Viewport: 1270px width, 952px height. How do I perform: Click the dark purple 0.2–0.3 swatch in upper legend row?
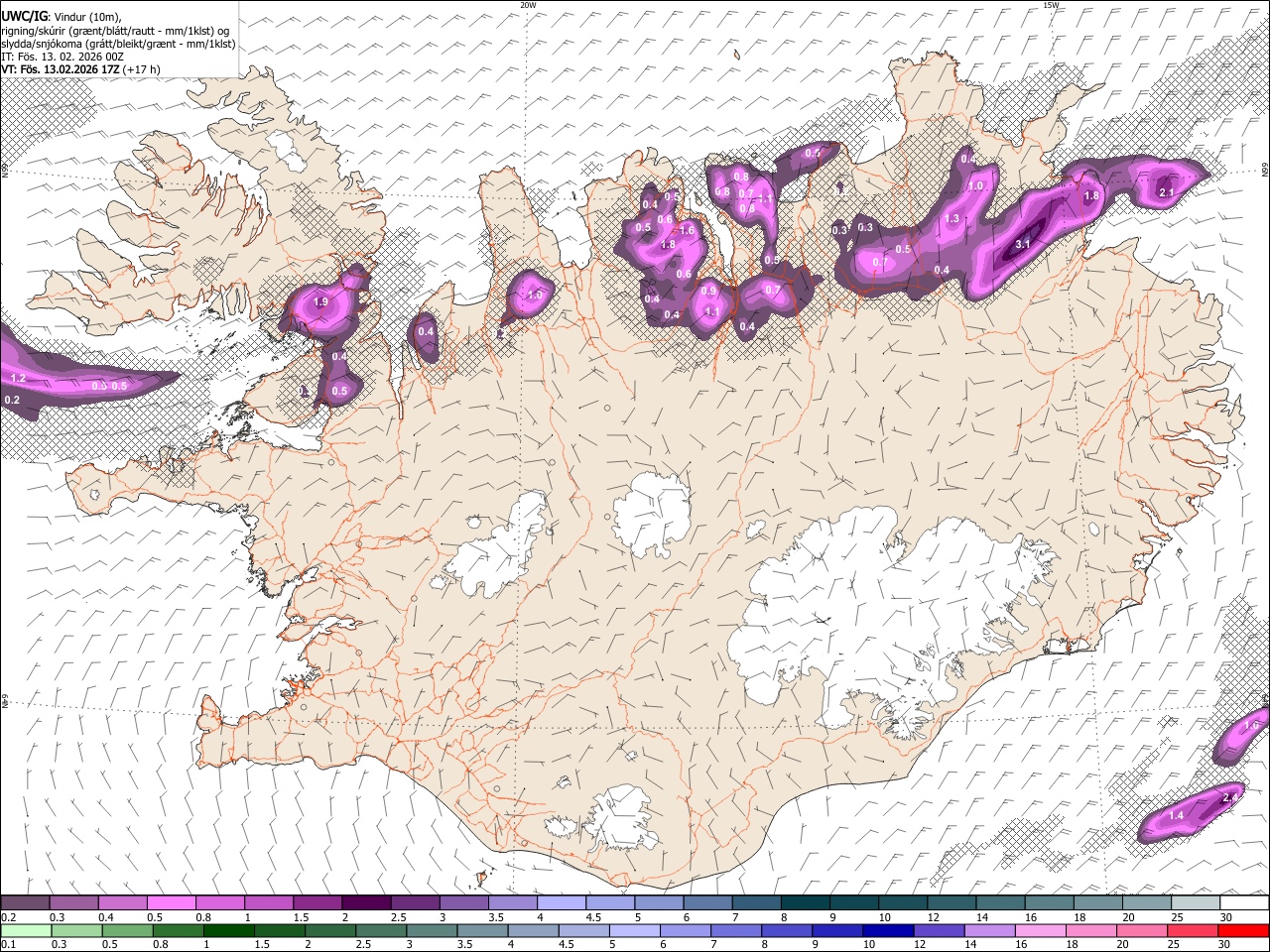click(x=25, y=903)
